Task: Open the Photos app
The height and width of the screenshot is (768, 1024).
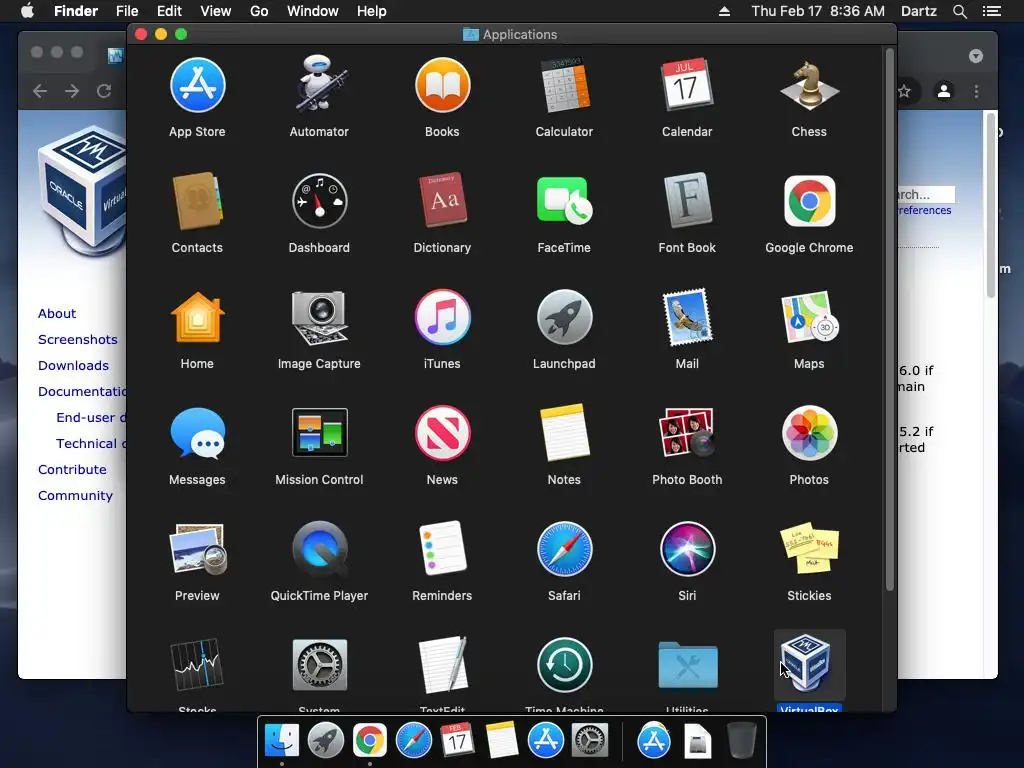Action: (809, 433)
